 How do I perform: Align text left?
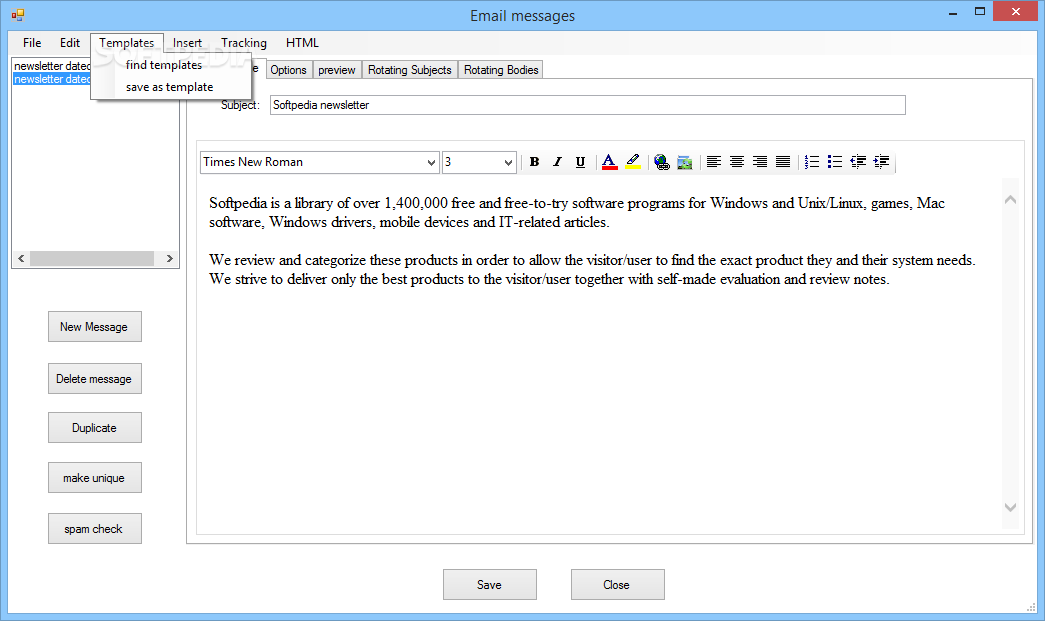click(714, 162)
